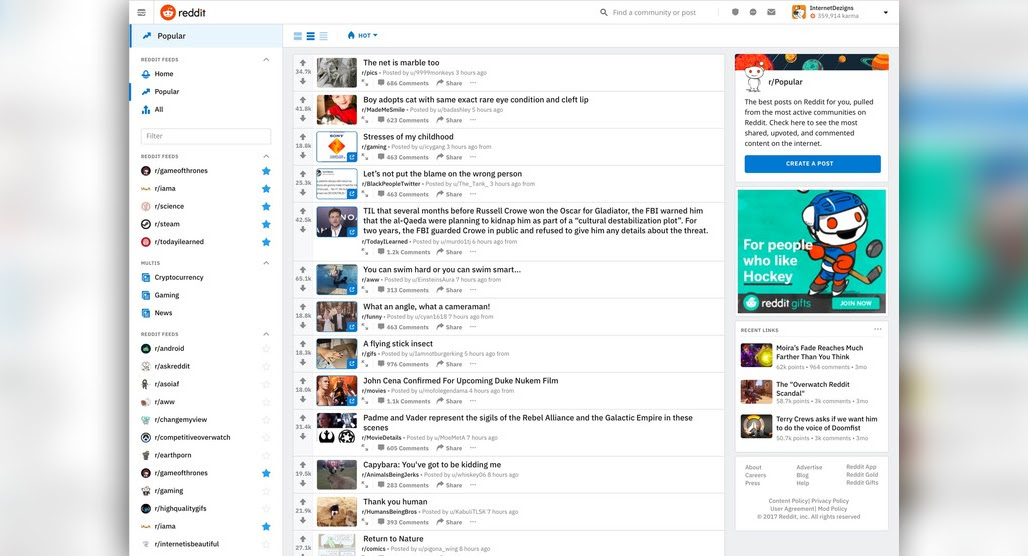The image size is (1028, 556).
Task: Open the HOT sort dropdown
Action: tap(363, 35)
